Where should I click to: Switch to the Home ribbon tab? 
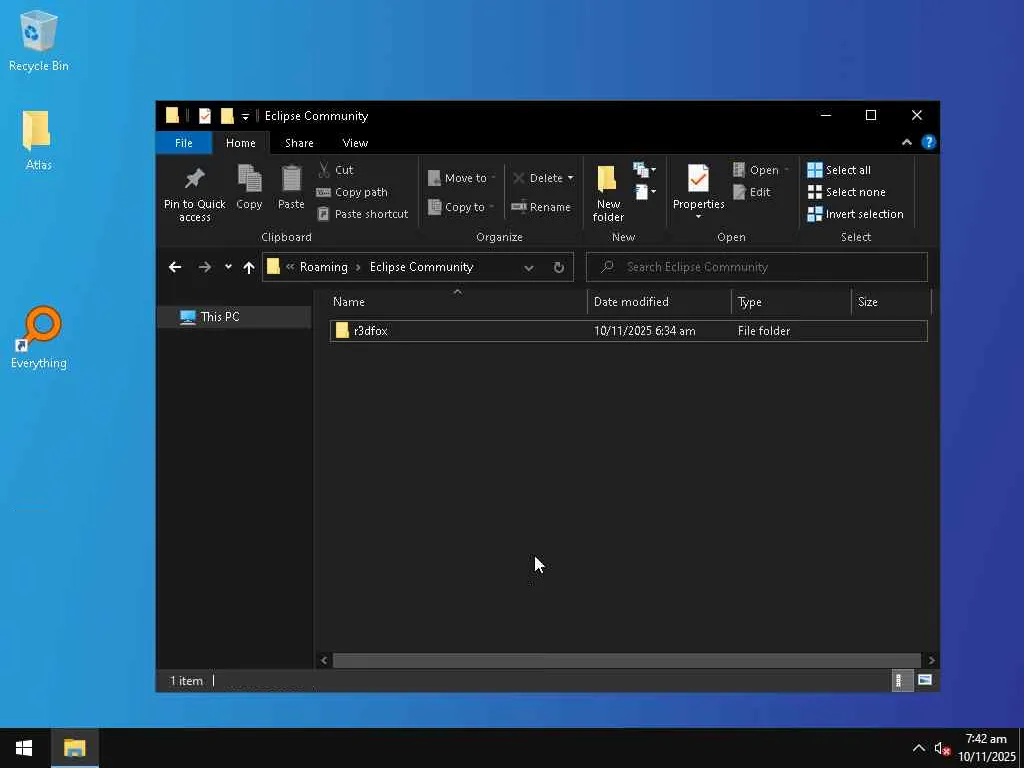pyautogui.click(x=240, y=142)
